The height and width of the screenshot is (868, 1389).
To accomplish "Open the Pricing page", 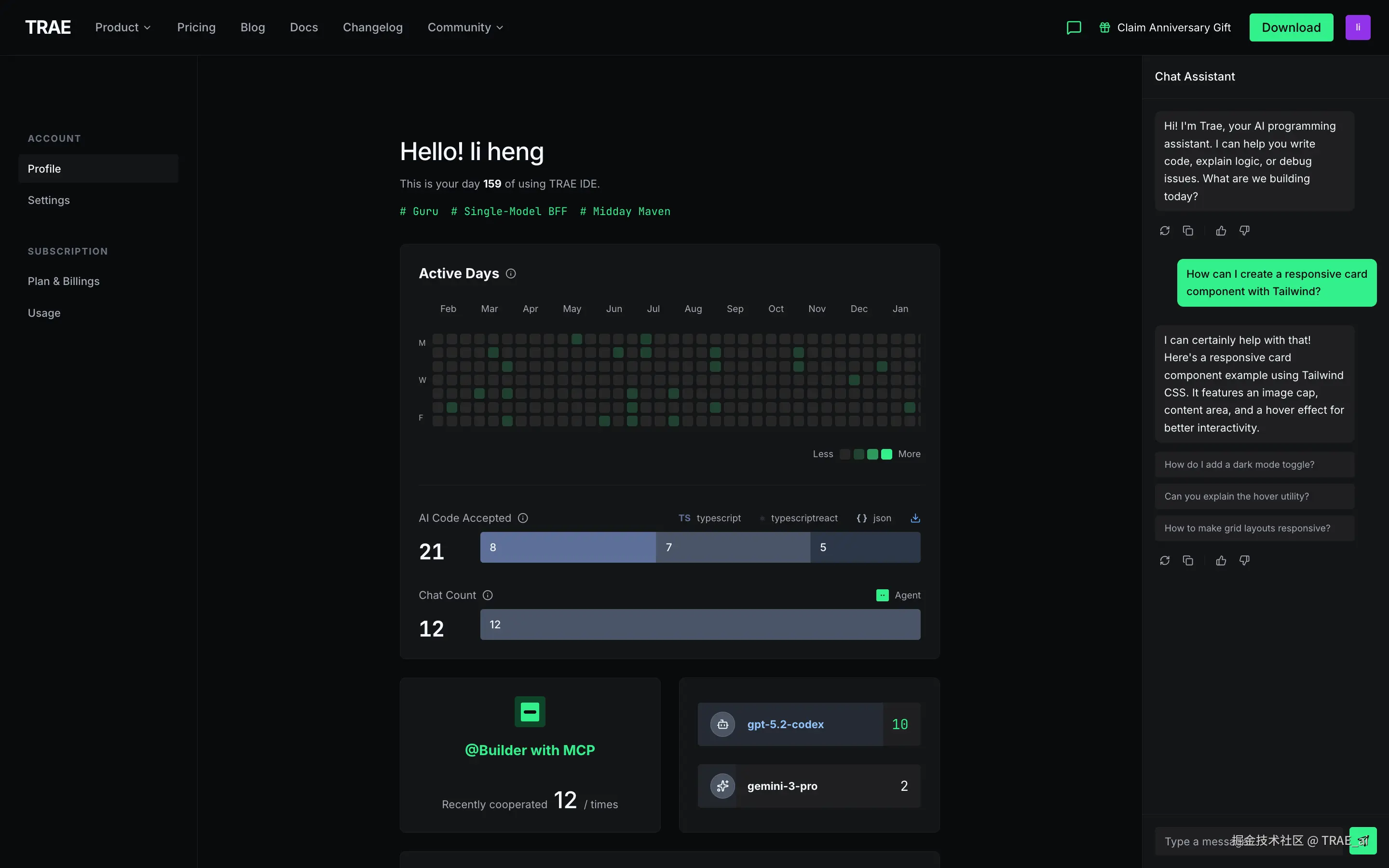I will (196, 27).
